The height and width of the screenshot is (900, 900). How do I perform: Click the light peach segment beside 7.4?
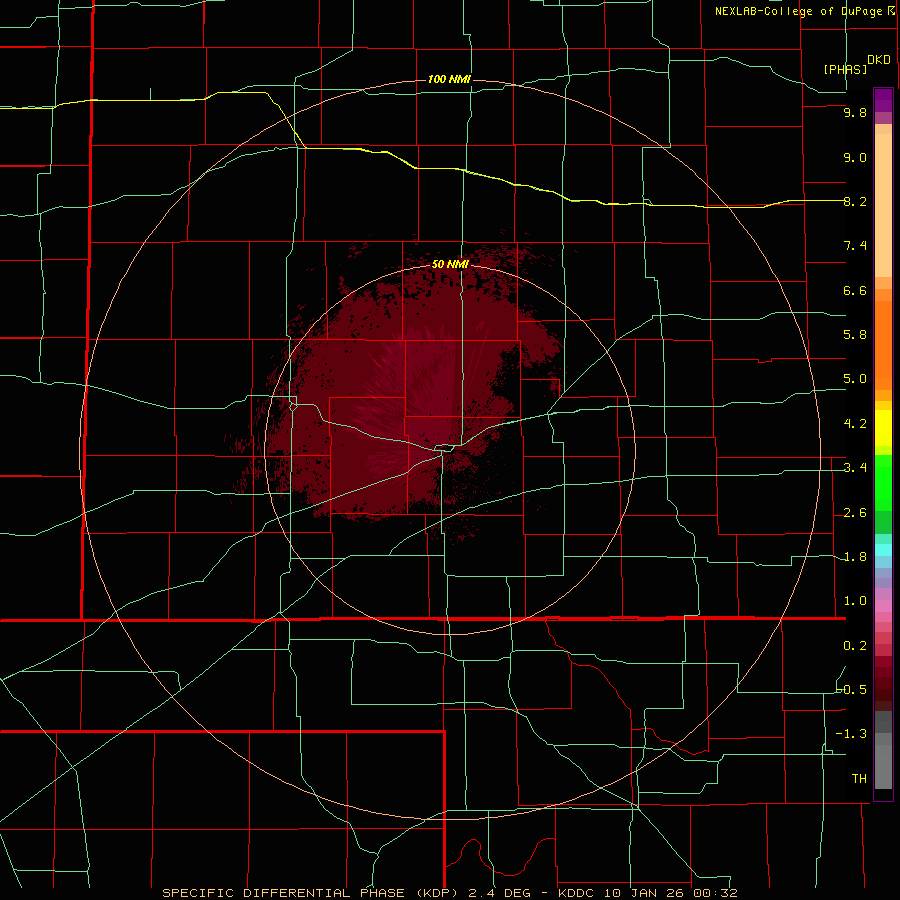[883, 207]
